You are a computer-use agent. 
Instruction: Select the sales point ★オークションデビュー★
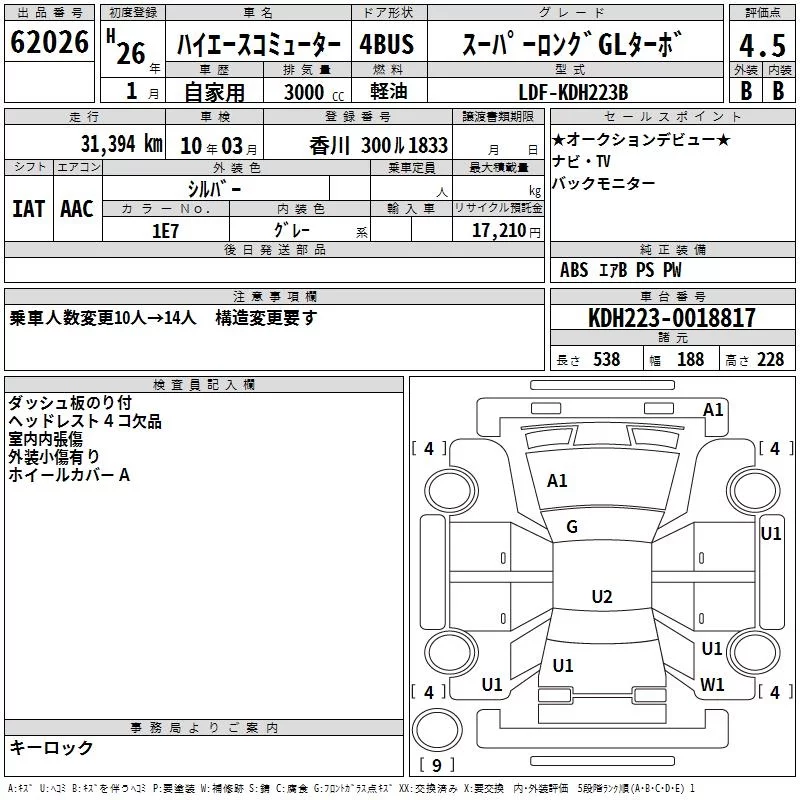641,139
